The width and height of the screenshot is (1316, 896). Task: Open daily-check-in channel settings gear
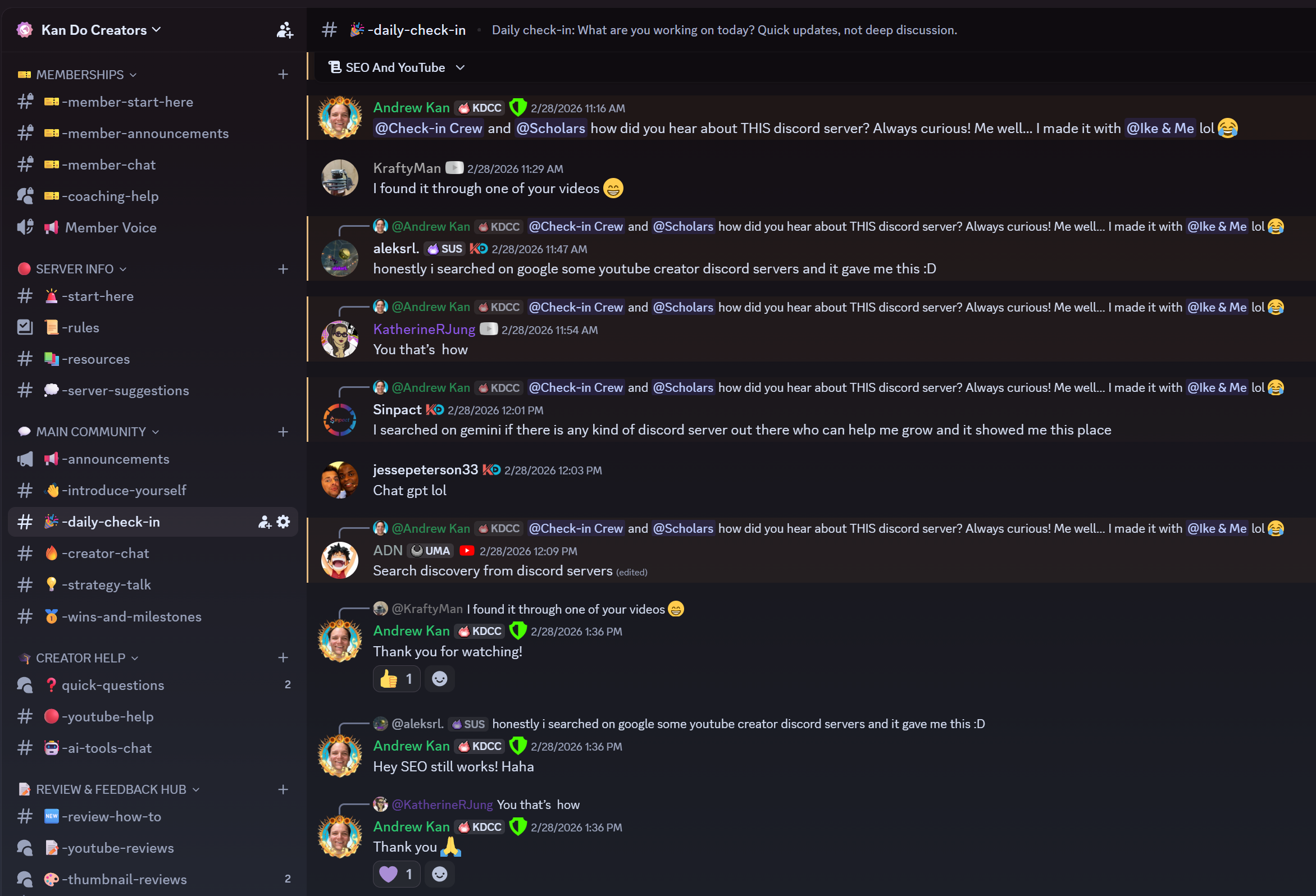pyautogui.click(x=283, y=522)
